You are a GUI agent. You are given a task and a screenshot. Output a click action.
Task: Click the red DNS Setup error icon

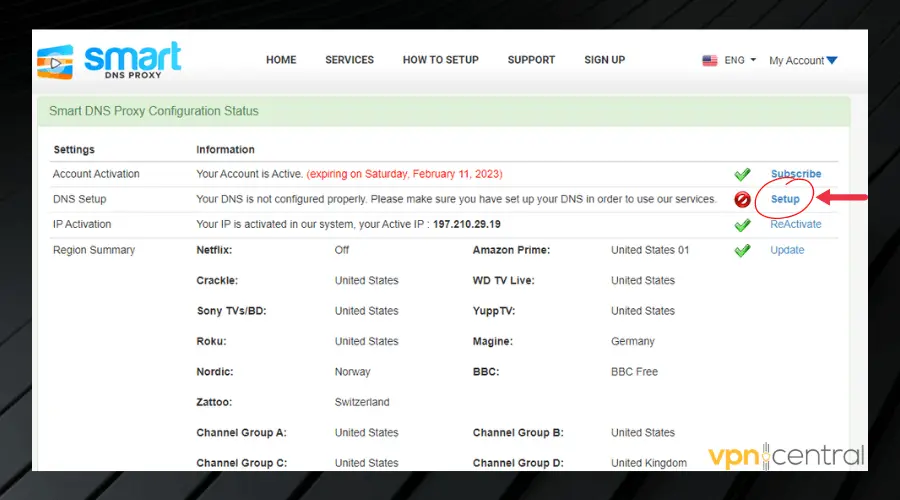pyautogui.click(x=742, y=200)
